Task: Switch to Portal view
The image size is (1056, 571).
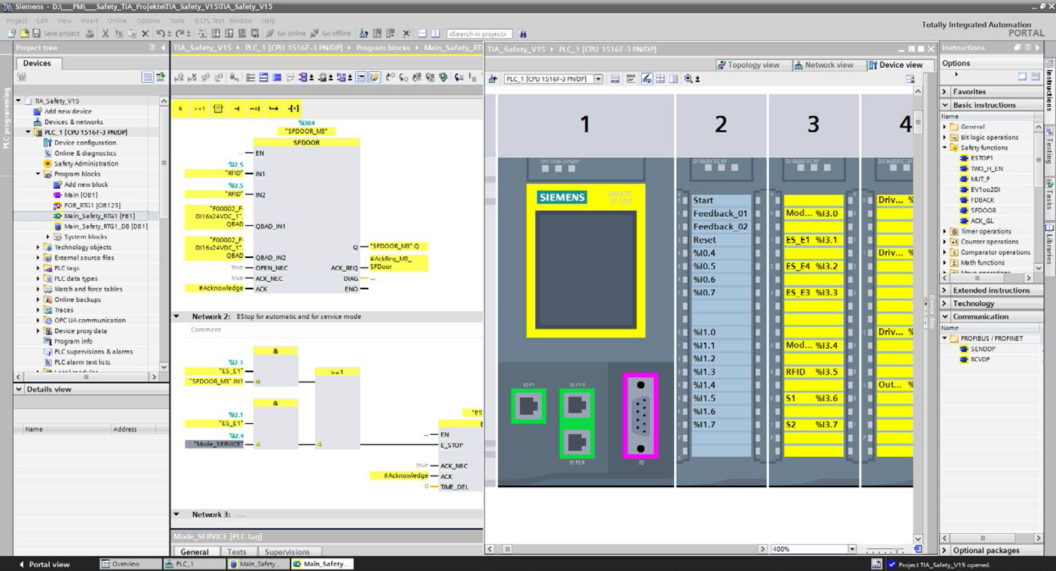Action: click(x=44, y=564)
